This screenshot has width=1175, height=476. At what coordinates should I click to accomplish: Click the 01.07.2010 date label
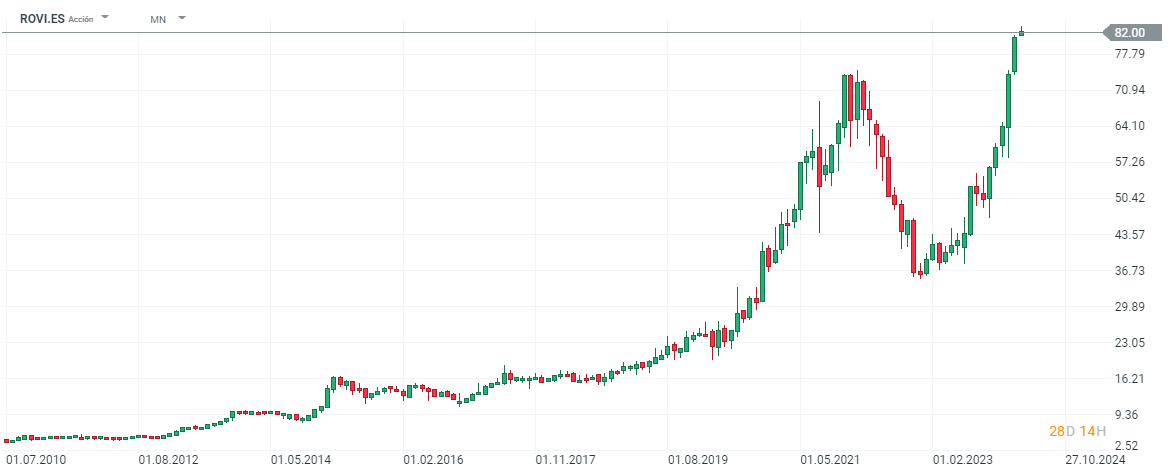click(x=37, y=461)
